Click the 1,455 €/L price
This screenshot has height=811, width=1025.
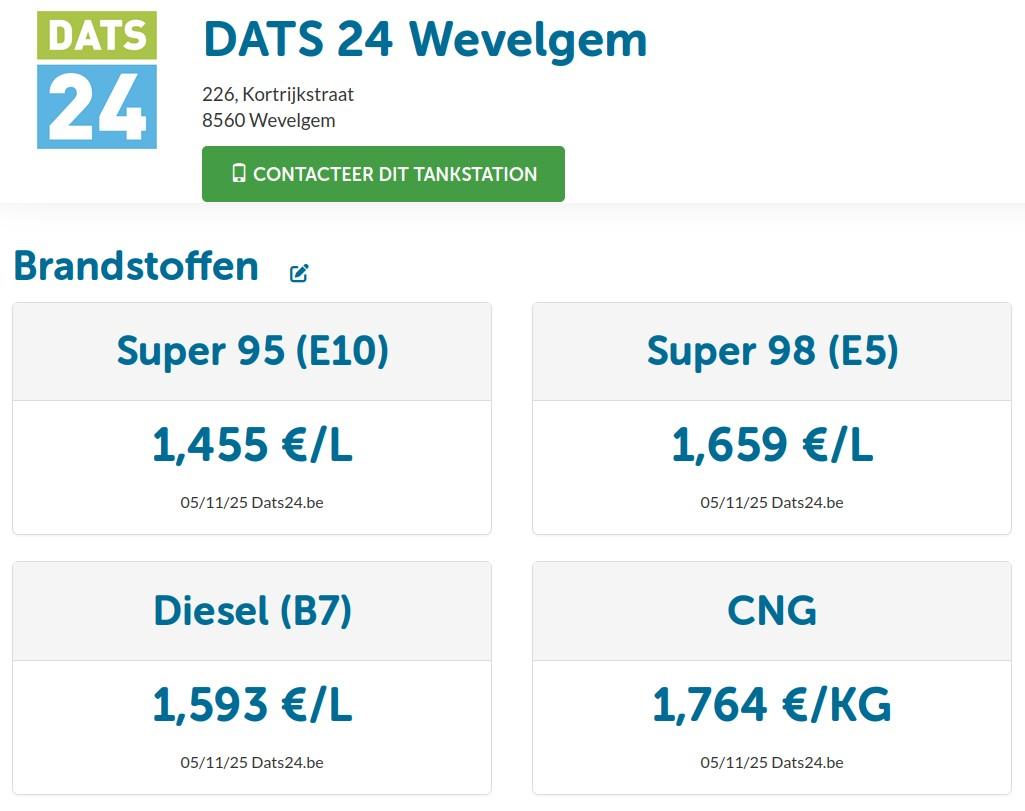252,445
